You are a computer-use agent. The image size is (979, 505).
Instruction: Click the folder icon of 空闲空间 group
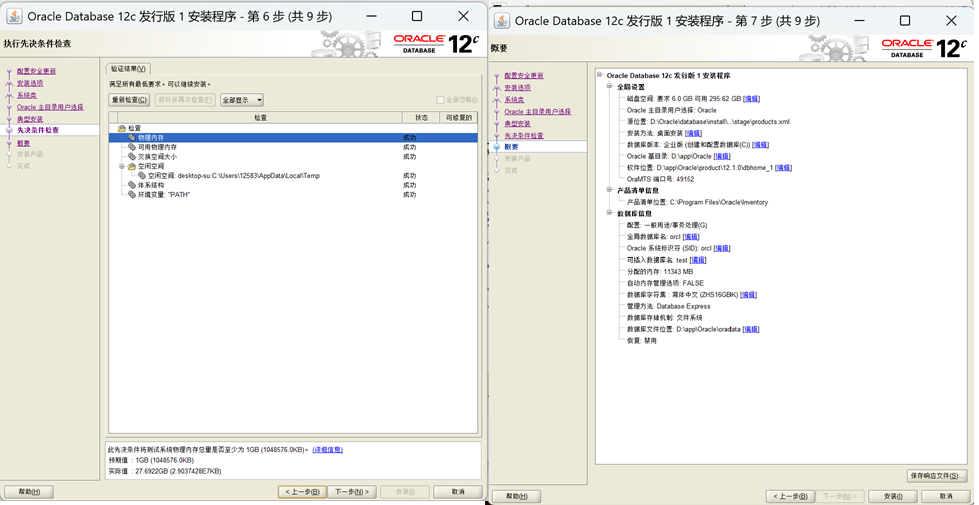point(132,167)
